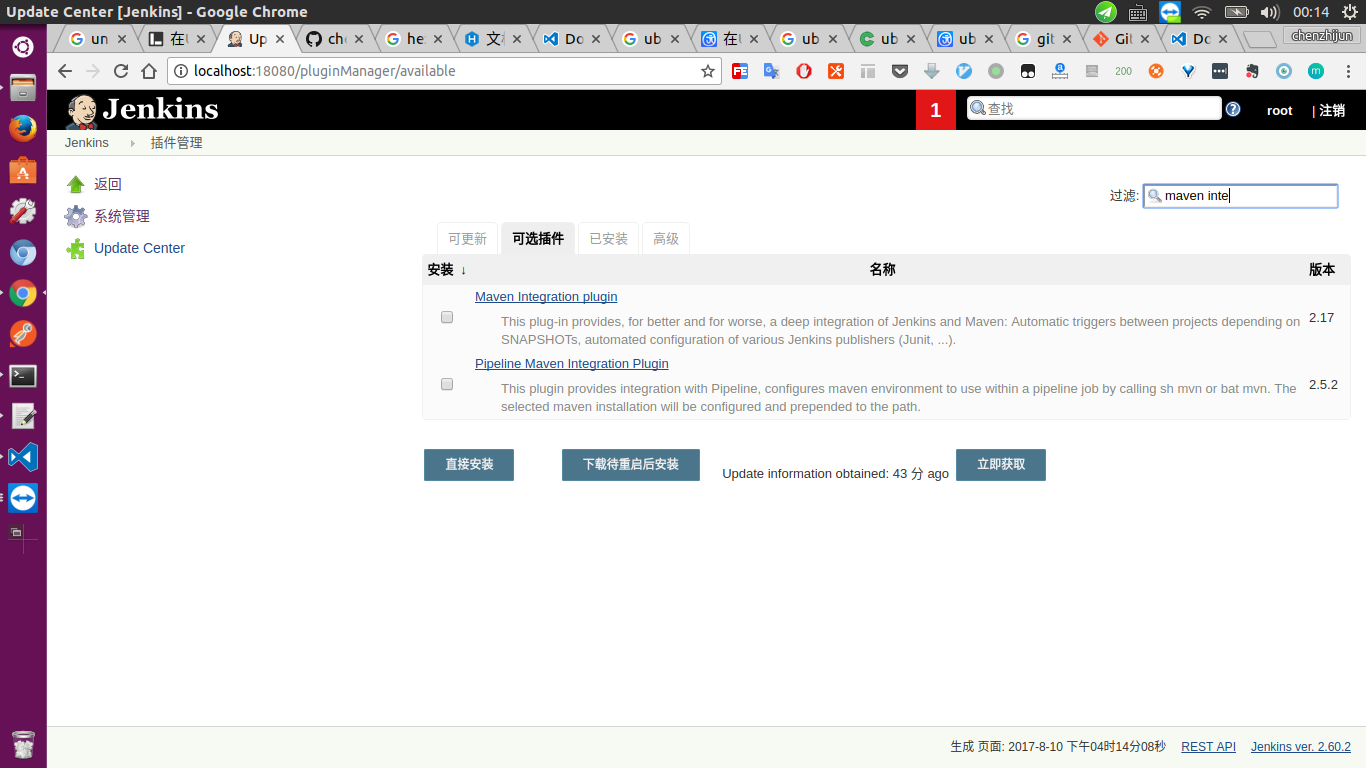Open the Maven Integration plugin link
This screenshot has height=768, width=1366.
pyautogui.click(x=546, y=297)
